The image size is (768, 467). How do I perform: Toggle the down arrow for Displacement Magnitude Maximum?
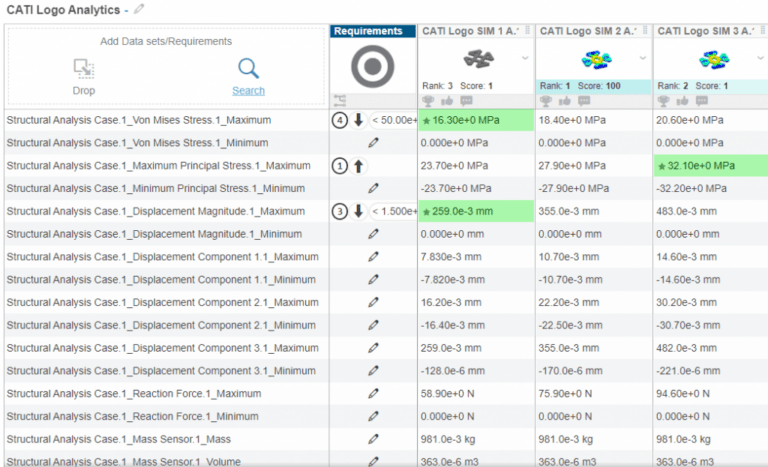click(358, 211)
